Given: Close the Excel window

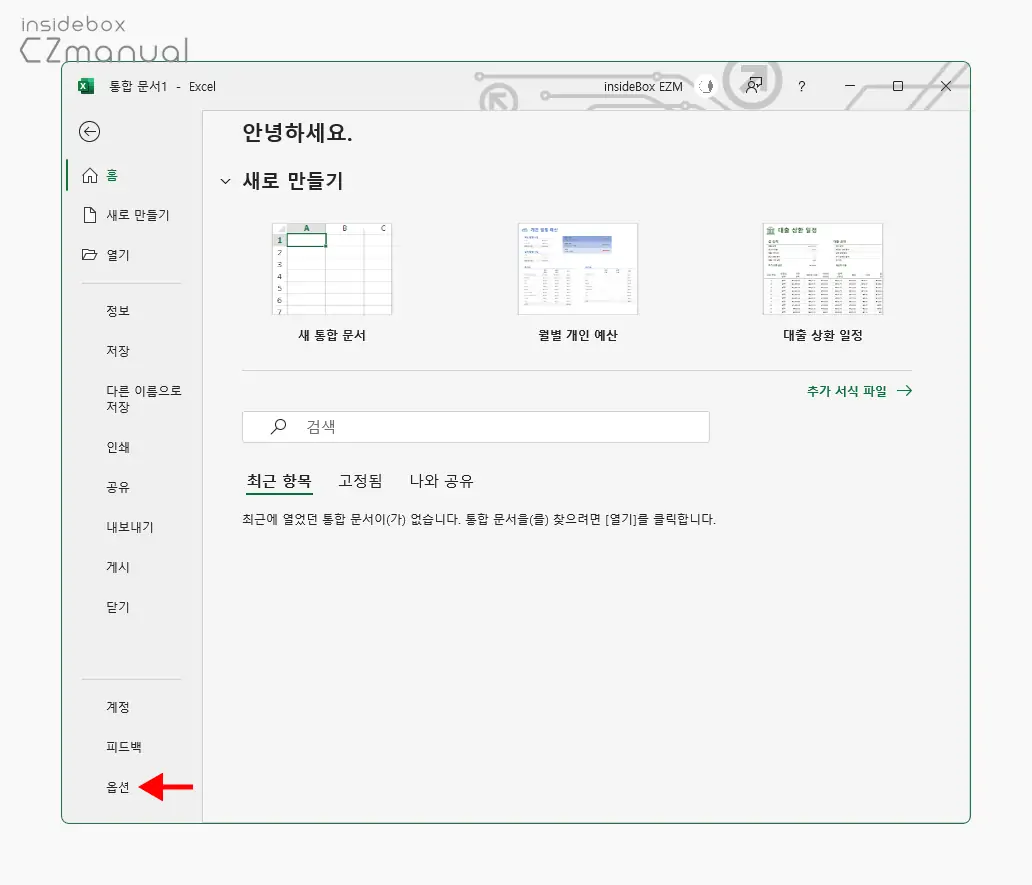Looking at the screenshot, I should coord(946,86).
